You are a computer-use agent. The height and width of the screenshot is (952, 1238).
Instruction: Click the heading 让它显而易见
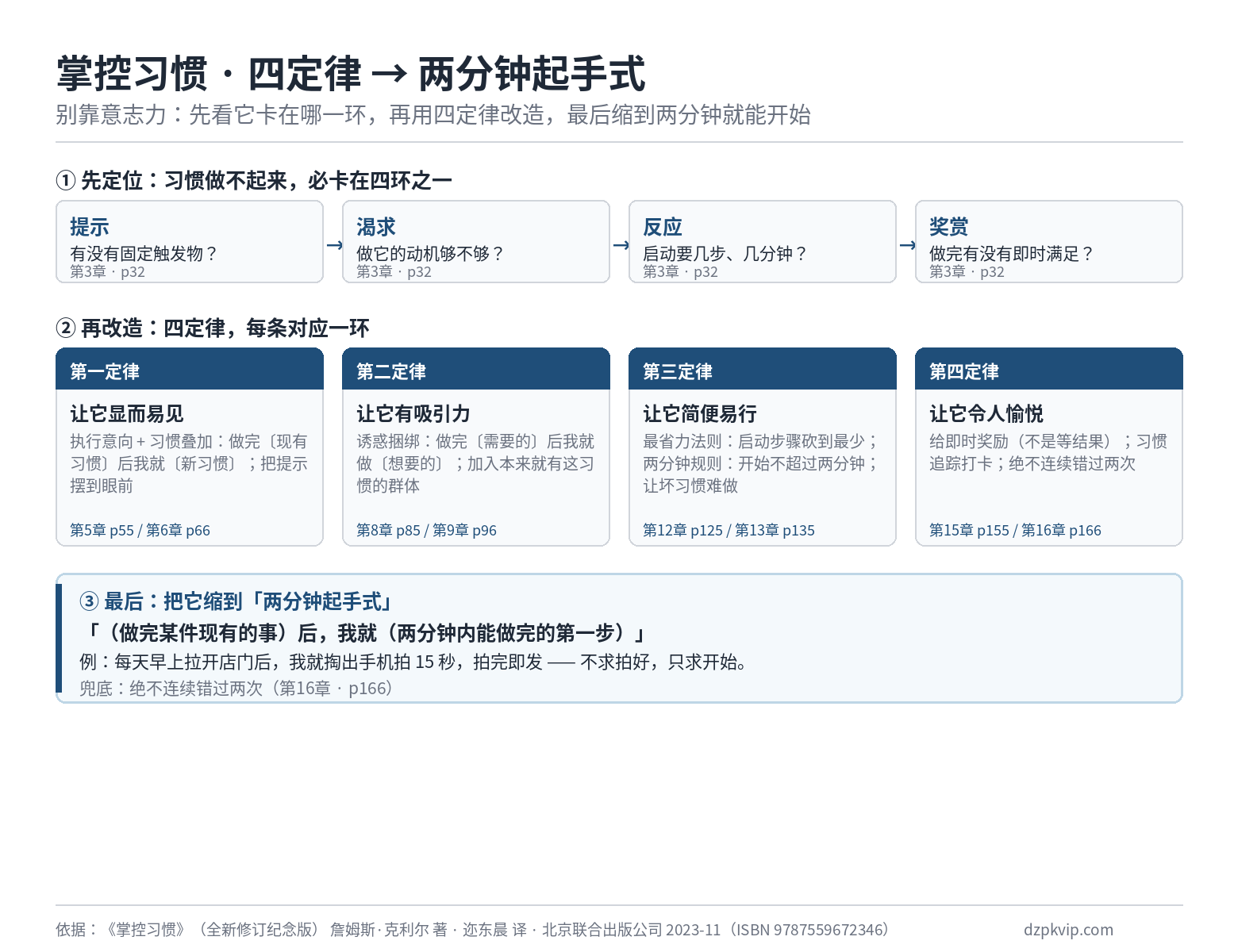pos(127,414)
